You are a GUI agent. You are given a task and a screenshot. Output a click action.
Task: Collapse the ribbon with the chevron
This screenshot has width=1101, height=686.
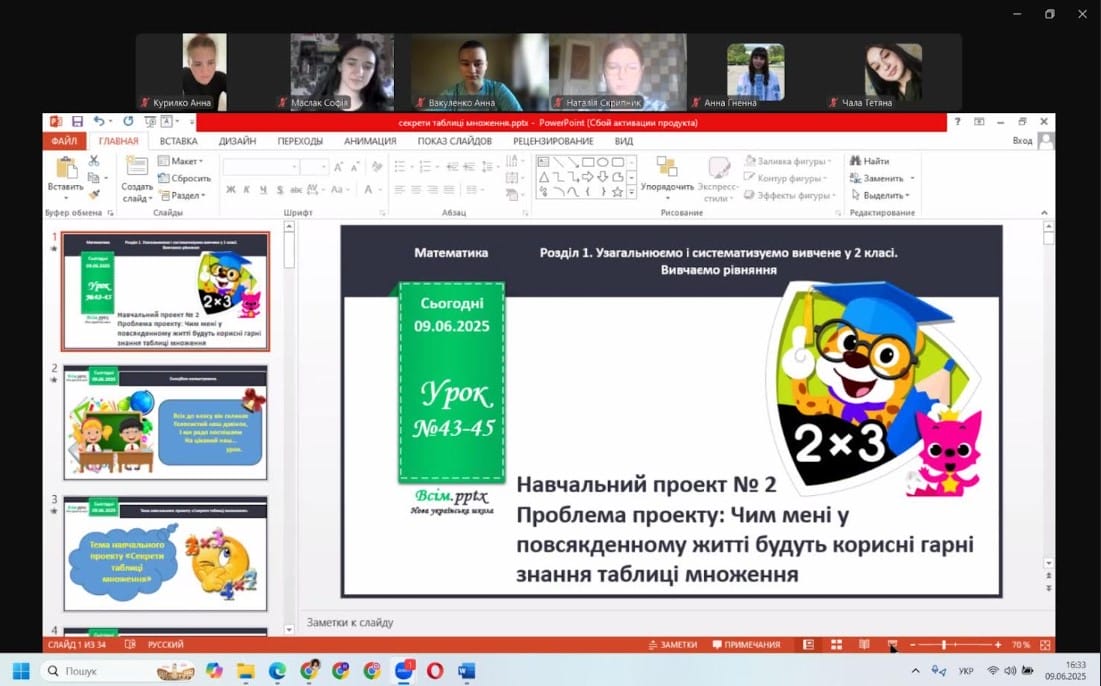[1044, 213]
